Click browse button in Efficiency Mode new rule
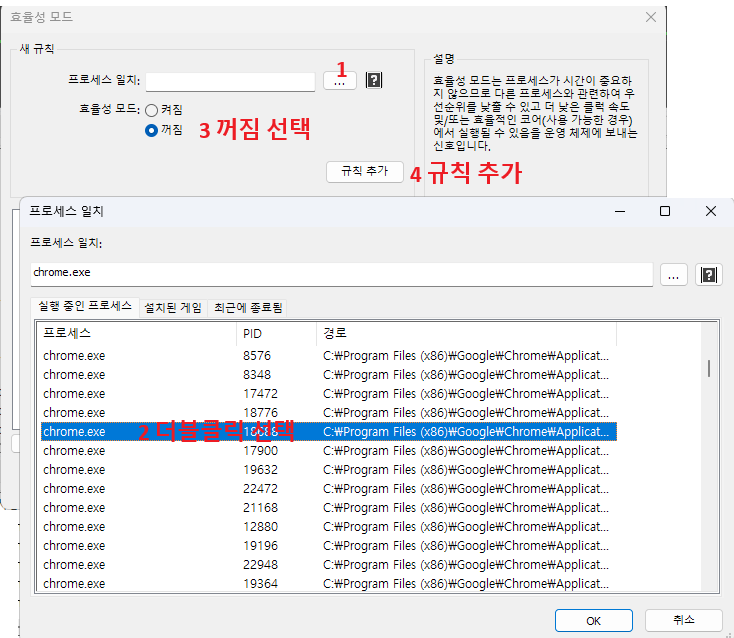This screenshot has width=734, height=638. pyautogui.click(x=340, y=81)
